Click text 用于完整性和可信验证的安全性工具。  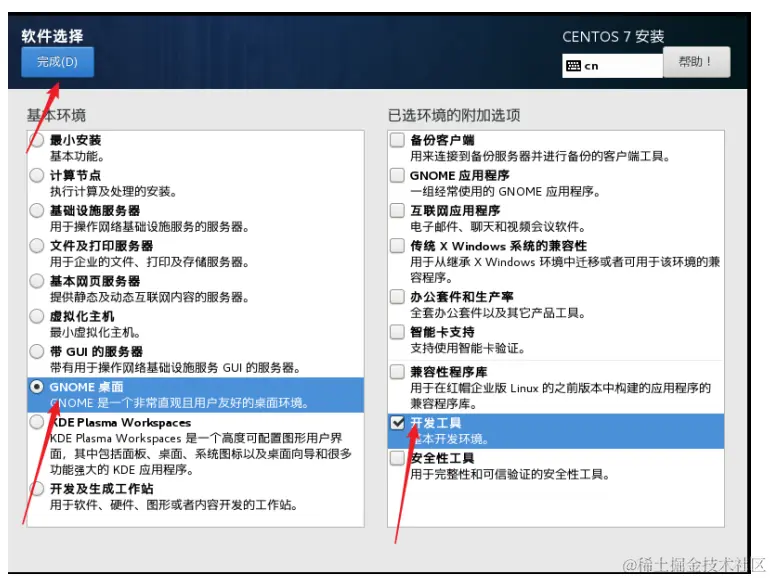511,475
